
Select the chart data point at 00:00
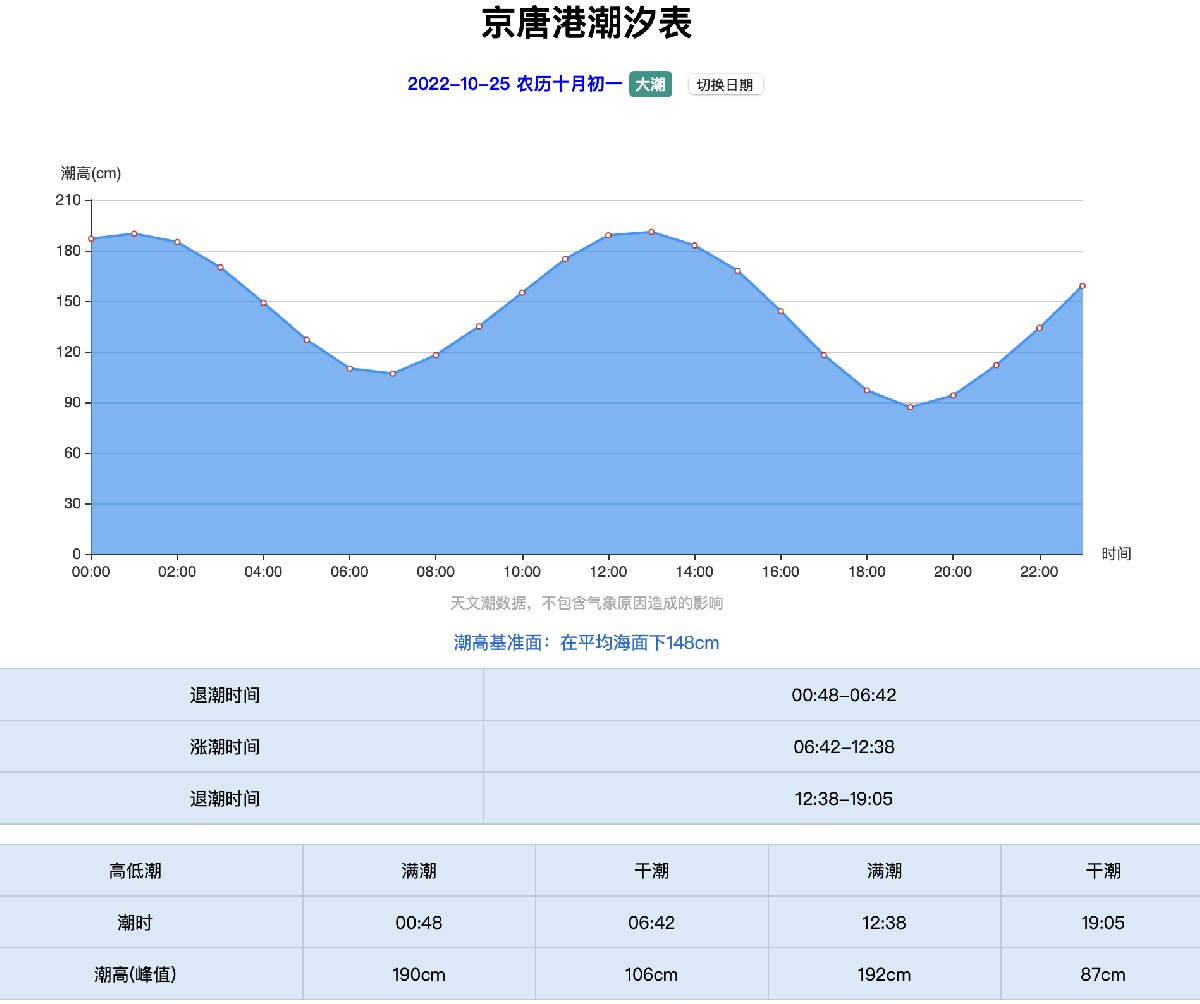click(x=91, y=239)
